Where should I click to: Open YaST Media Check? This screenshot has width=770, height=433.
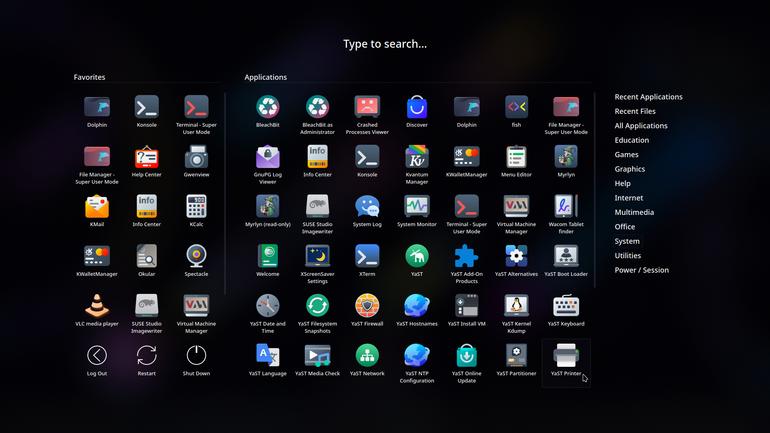317,360
